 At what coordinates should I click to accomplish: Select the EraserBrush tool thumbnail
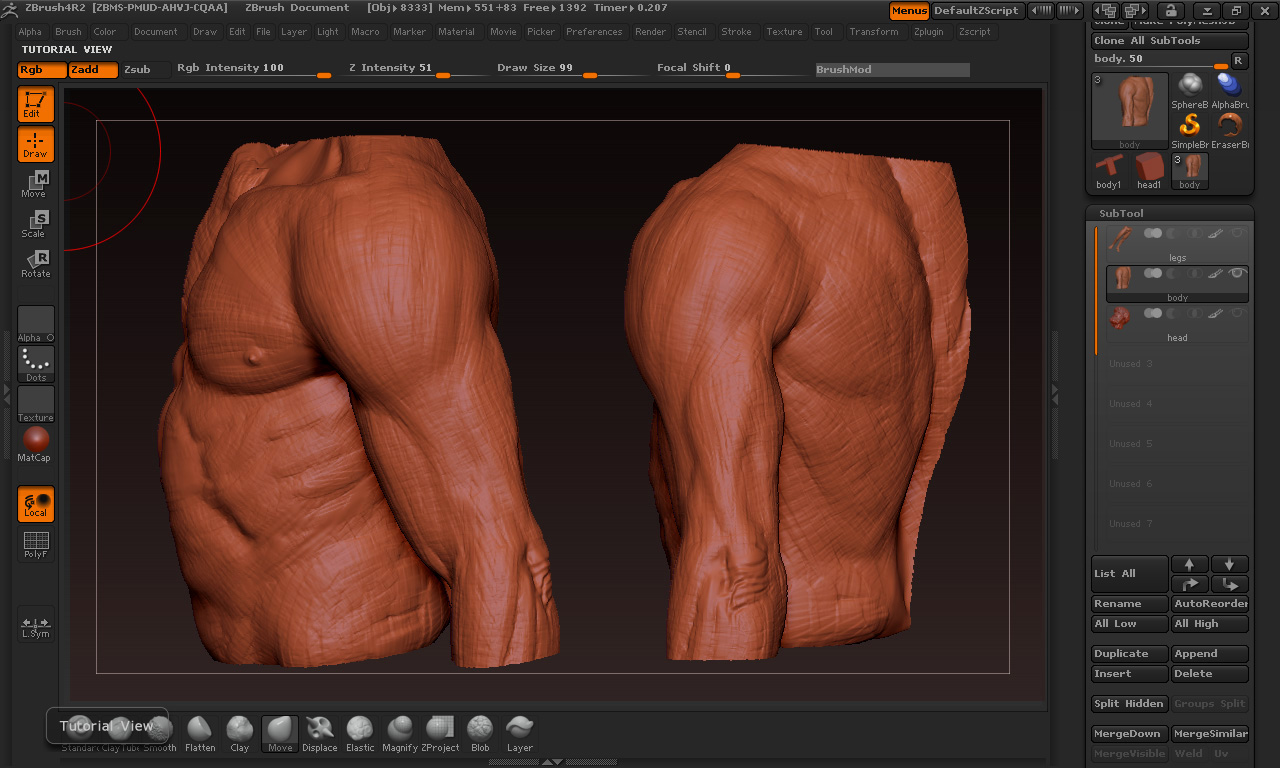coord(1230,130)
